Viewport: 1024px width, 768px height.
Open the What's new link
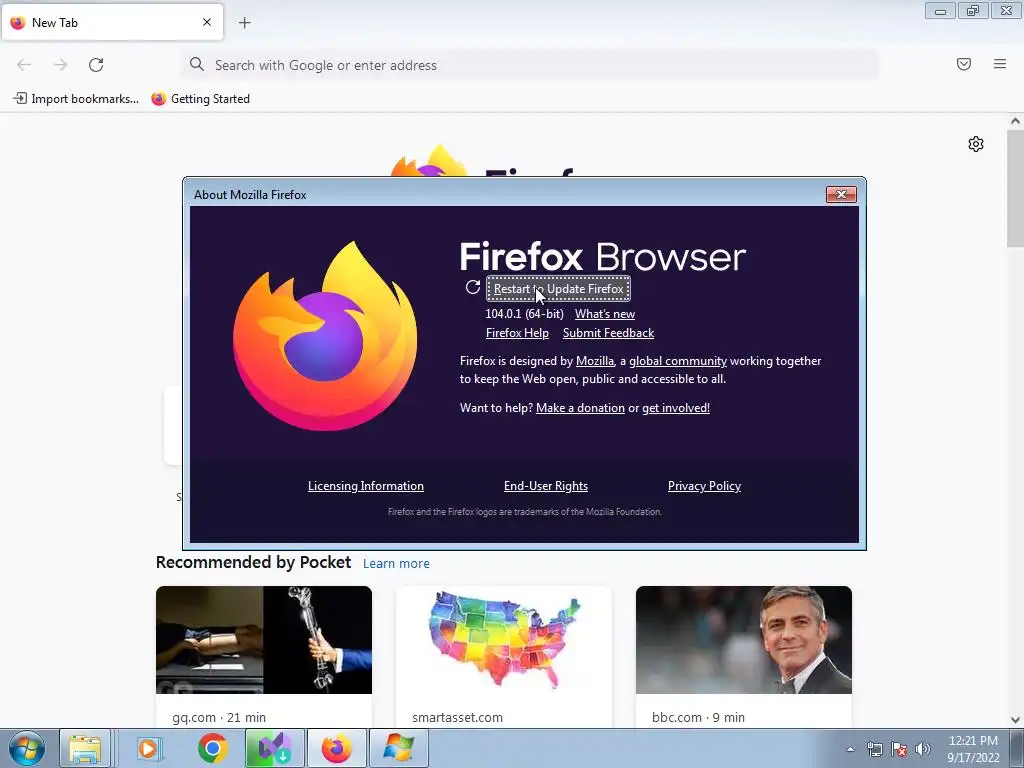coord(605,314)
